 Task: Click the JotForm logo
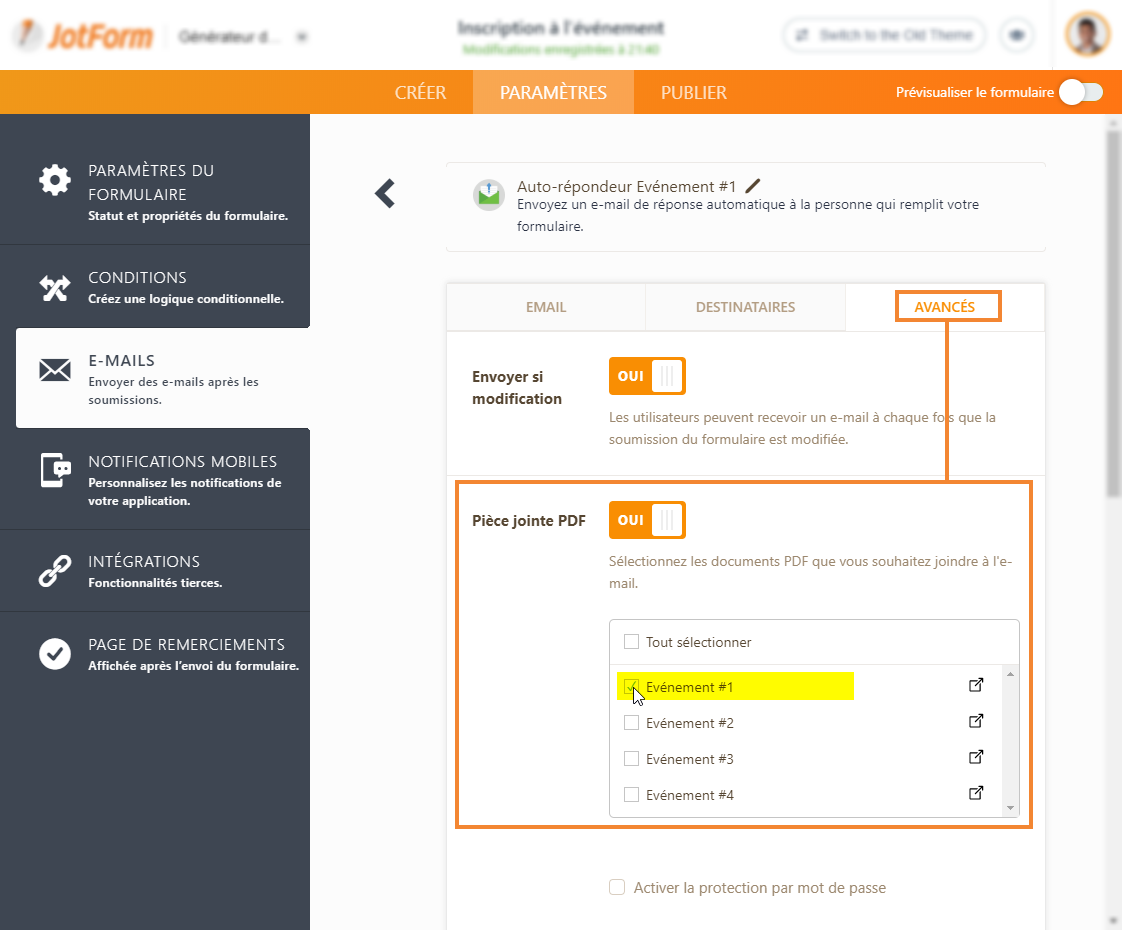point(84,36)
